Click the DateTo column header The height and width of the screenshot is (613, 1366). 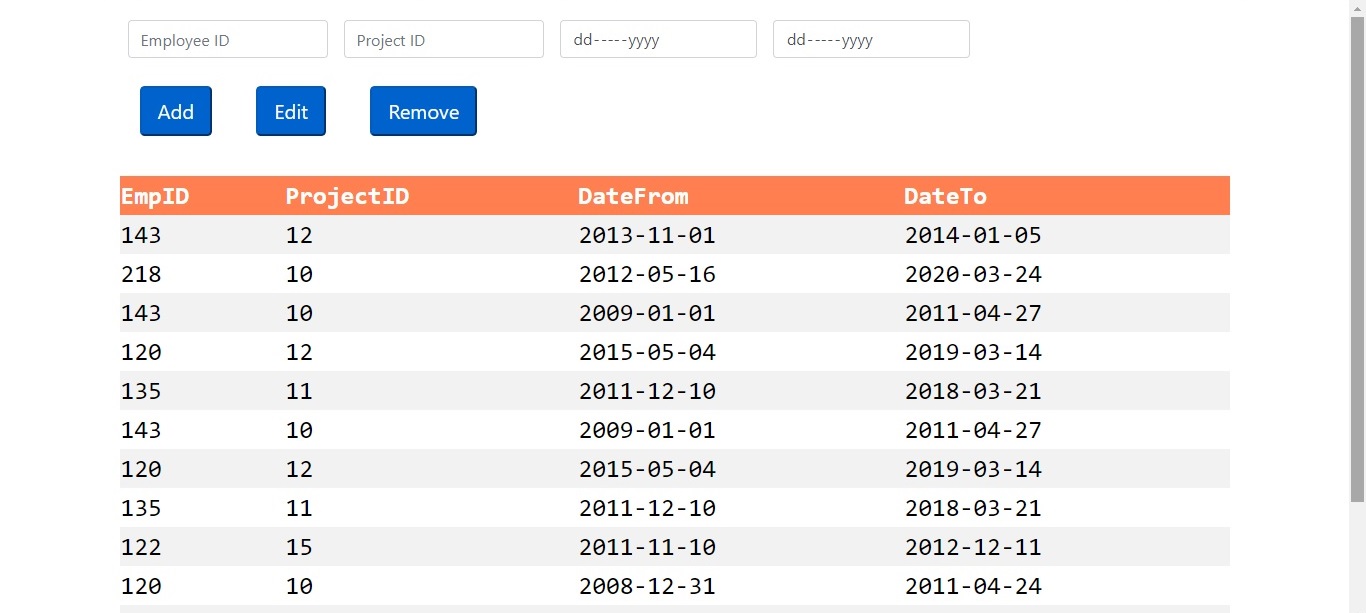[x=945, y=196]
